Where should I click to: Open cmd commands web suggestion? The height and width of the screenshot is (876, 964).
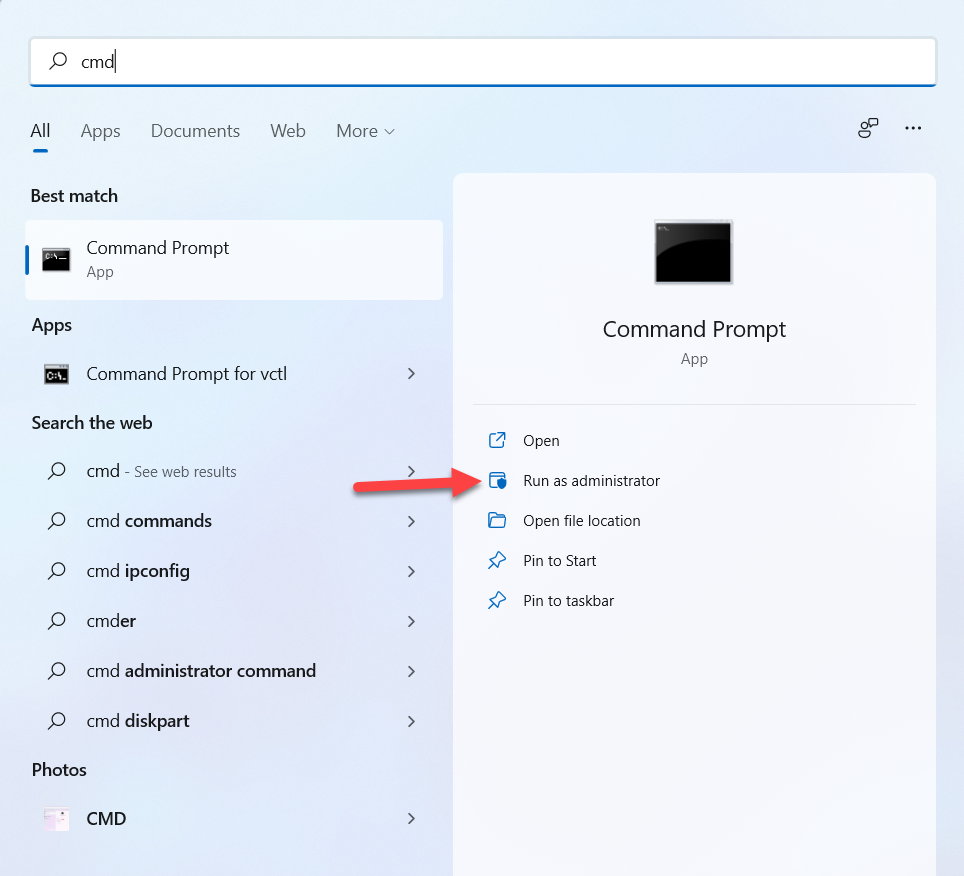click(149, 521)
